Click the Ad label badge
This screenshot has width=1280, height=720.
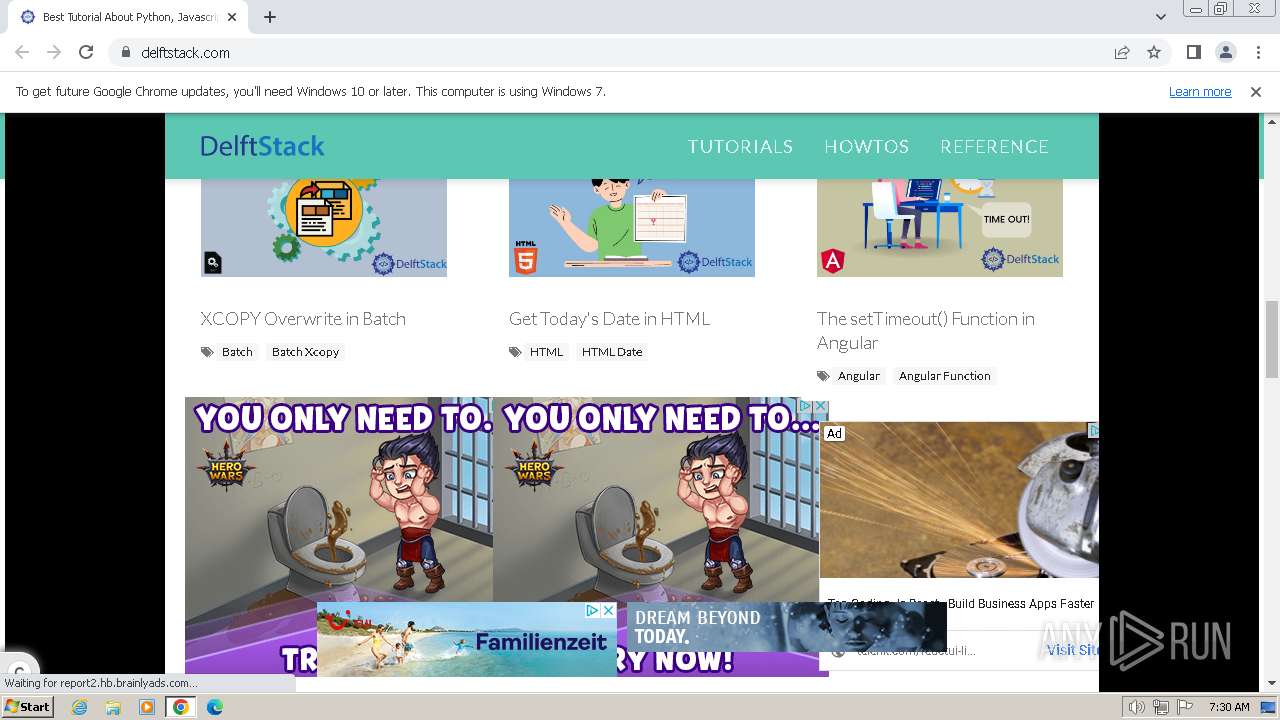pyautogui.click(x=834, y=433)
